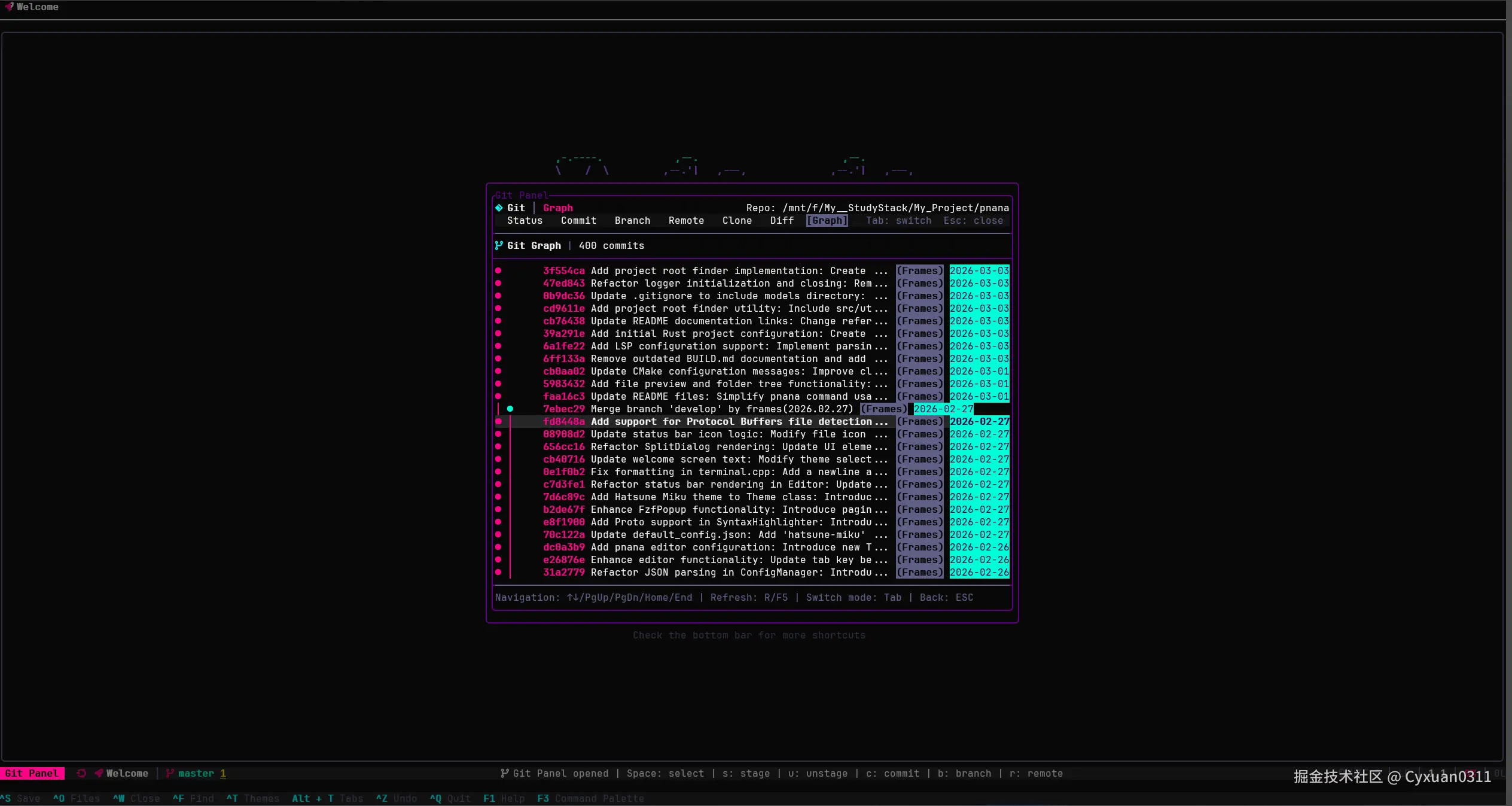1512x806 pixels.
Task: Click the cyan merge commit dot for 7ebec29
Action: click(x=510, y=409)
